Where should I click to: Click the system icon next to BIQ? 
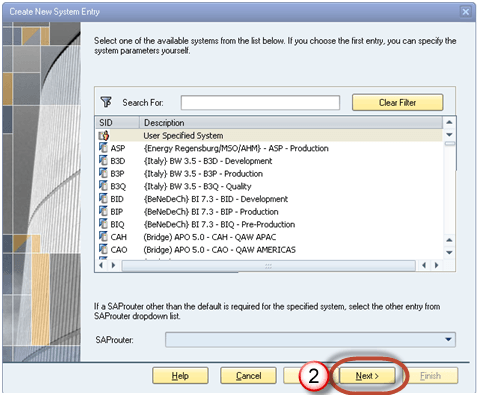103,224
